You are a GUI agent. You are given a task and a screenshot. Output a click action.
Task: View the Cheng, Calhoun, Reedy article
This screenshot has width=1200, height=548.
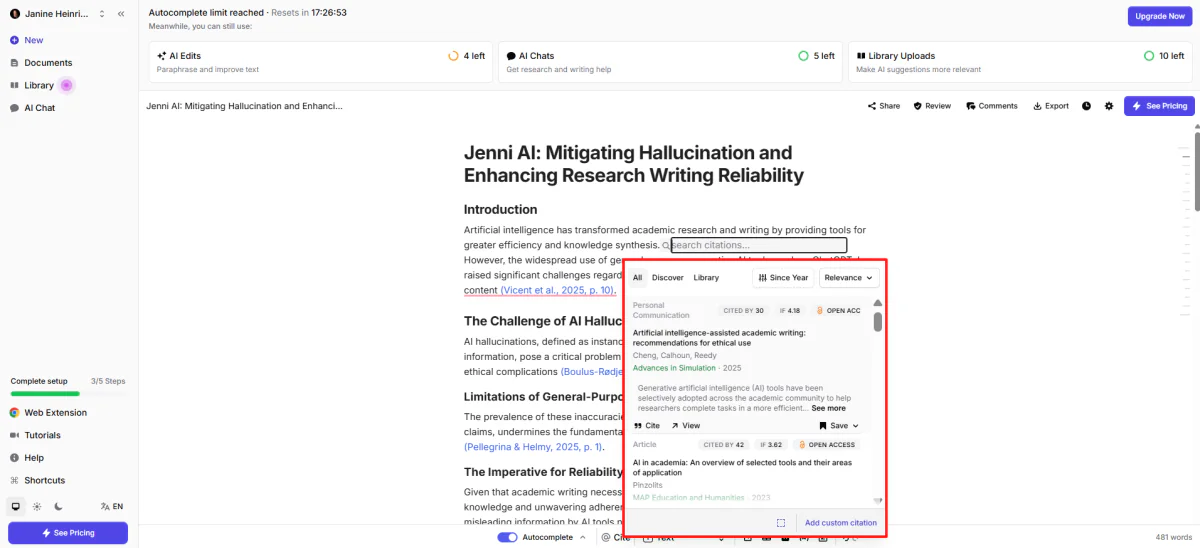point(685,426)
